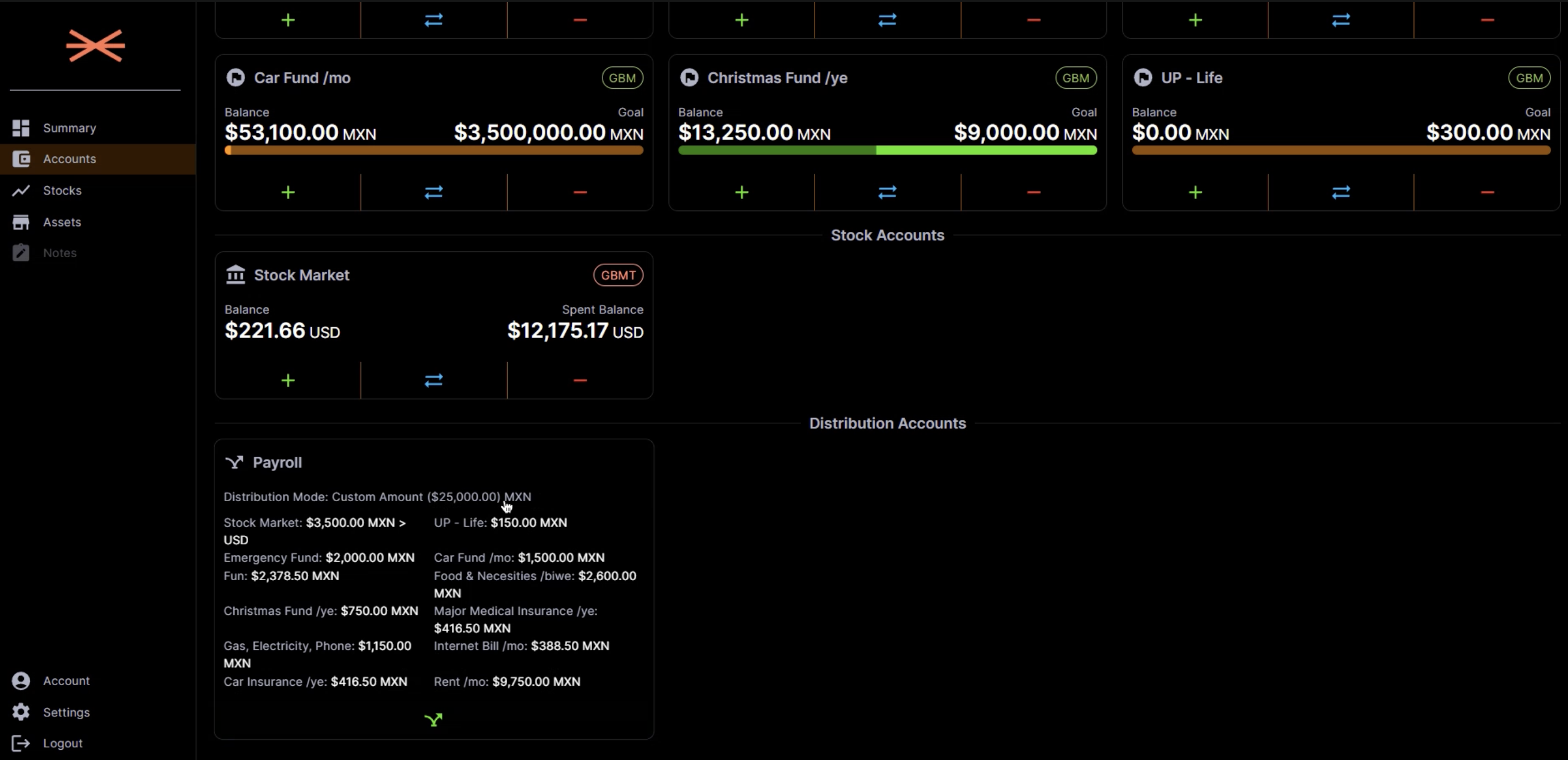Viewport: 1568px width, 760px height.
Task: Start a transfer from Stock Market
Action: click(x=433, y=379)
